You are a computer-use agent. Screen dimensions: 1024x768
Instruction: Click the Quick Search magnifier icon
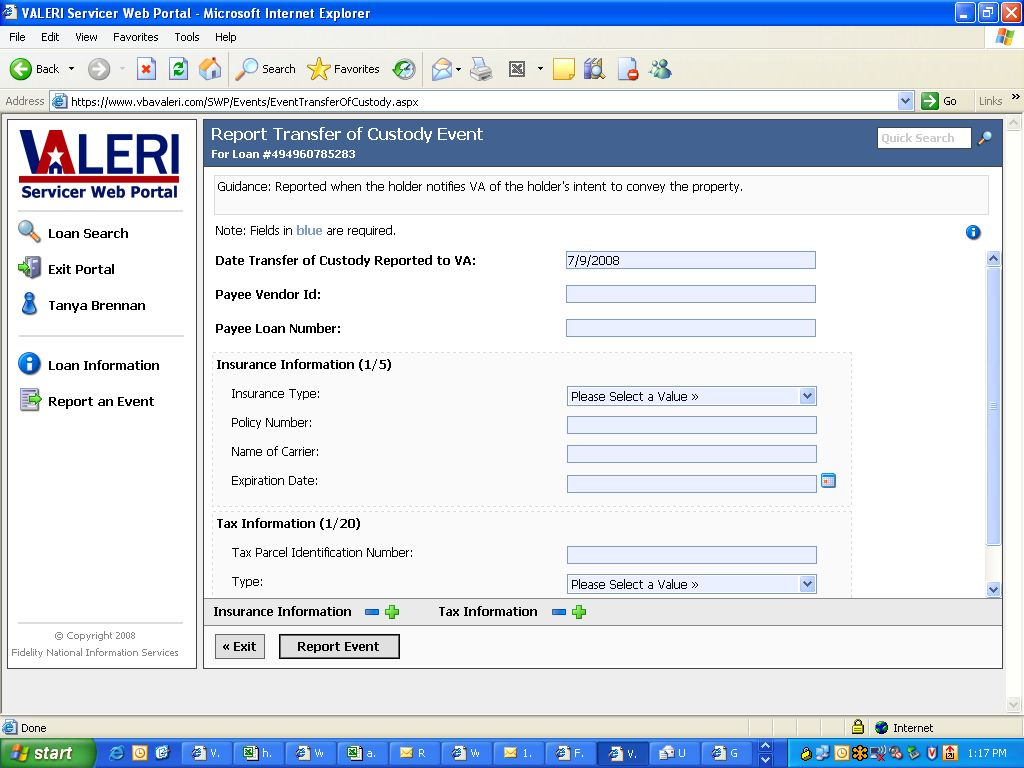(x=985, y=138)
